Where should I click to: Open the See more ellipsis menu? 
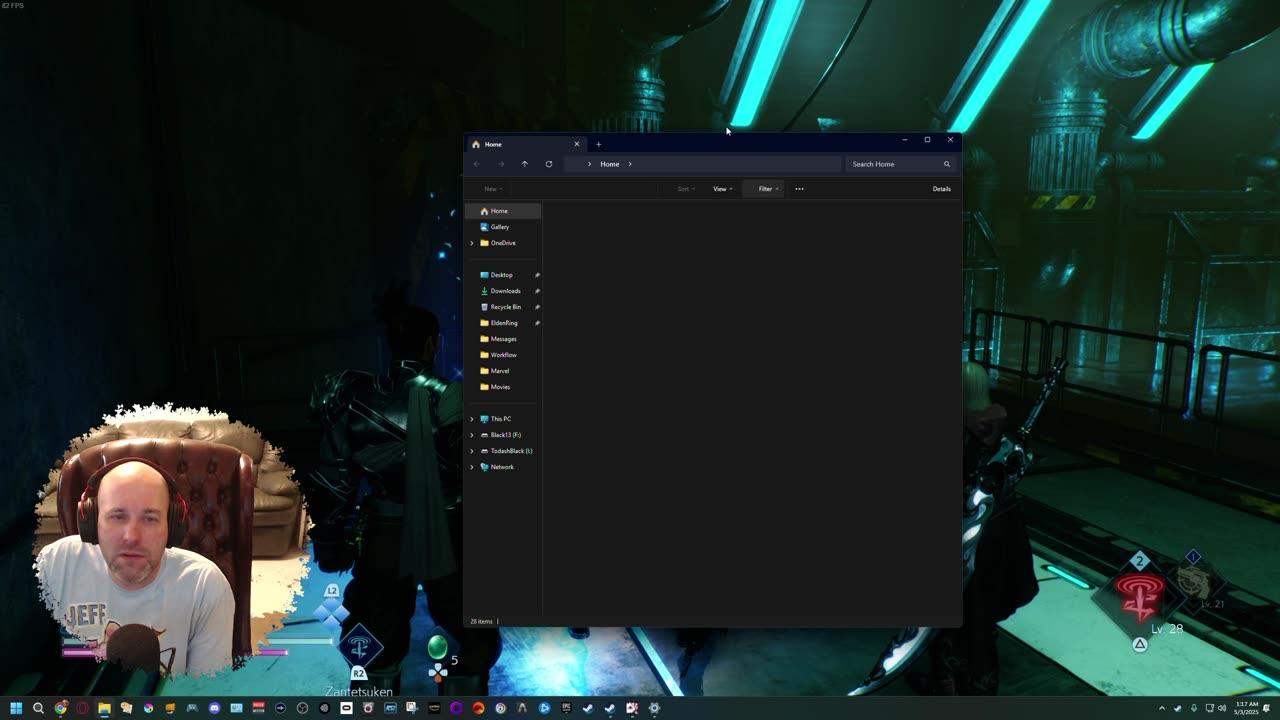pos(799,189)
